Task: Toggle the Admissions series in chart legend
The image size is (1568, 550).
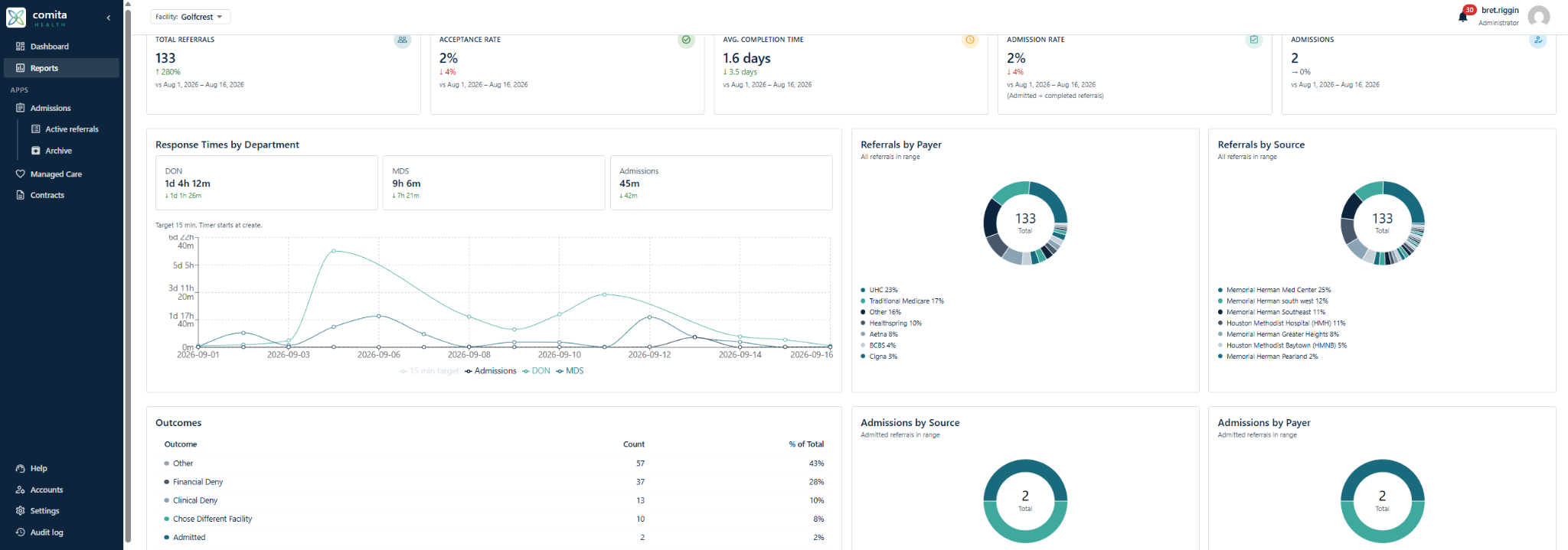Action: click(491, 371)
